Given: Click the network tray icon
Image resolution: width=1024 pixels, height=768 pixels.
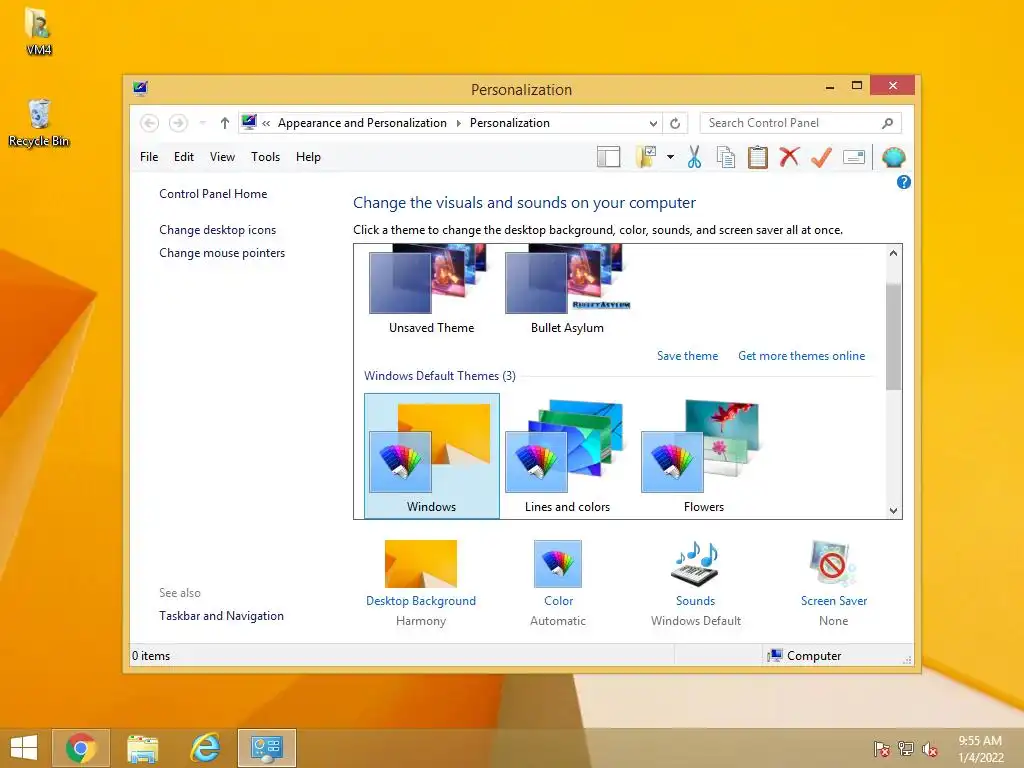Looking at the screenshot, I should (x=906, y=749).
